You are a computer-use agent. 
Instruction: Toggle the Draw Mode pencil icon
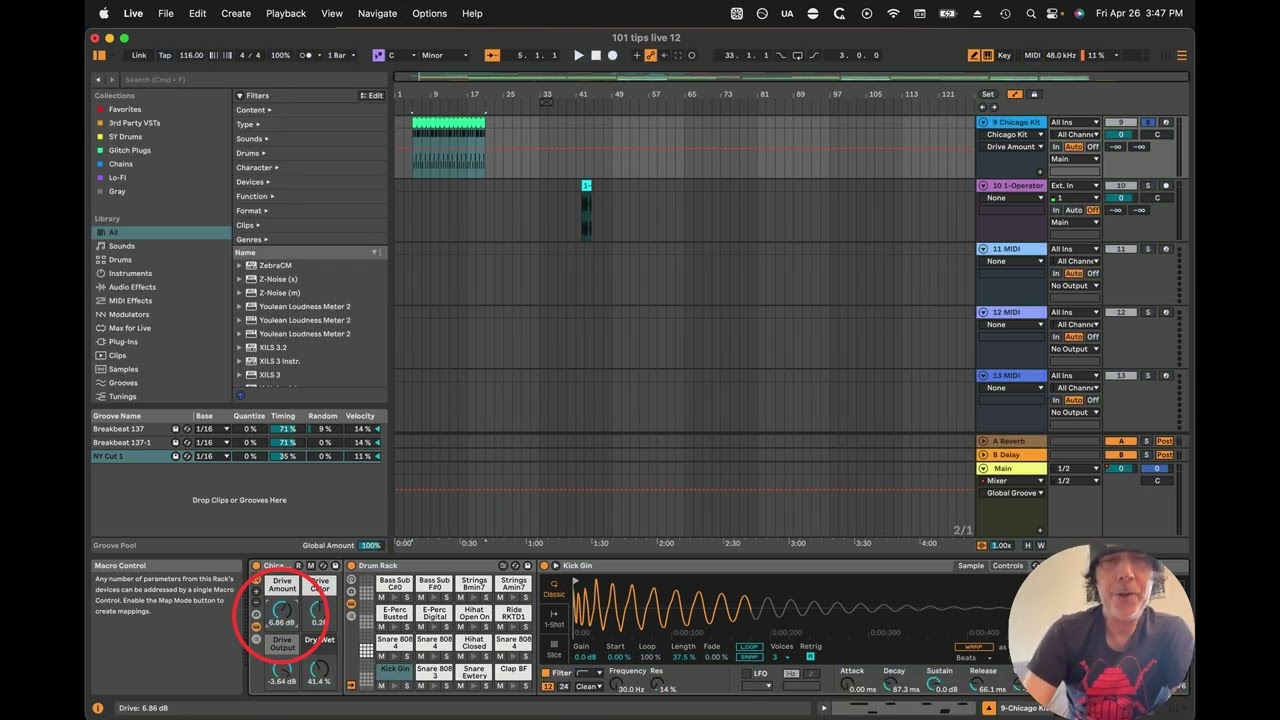coord(974,55)
